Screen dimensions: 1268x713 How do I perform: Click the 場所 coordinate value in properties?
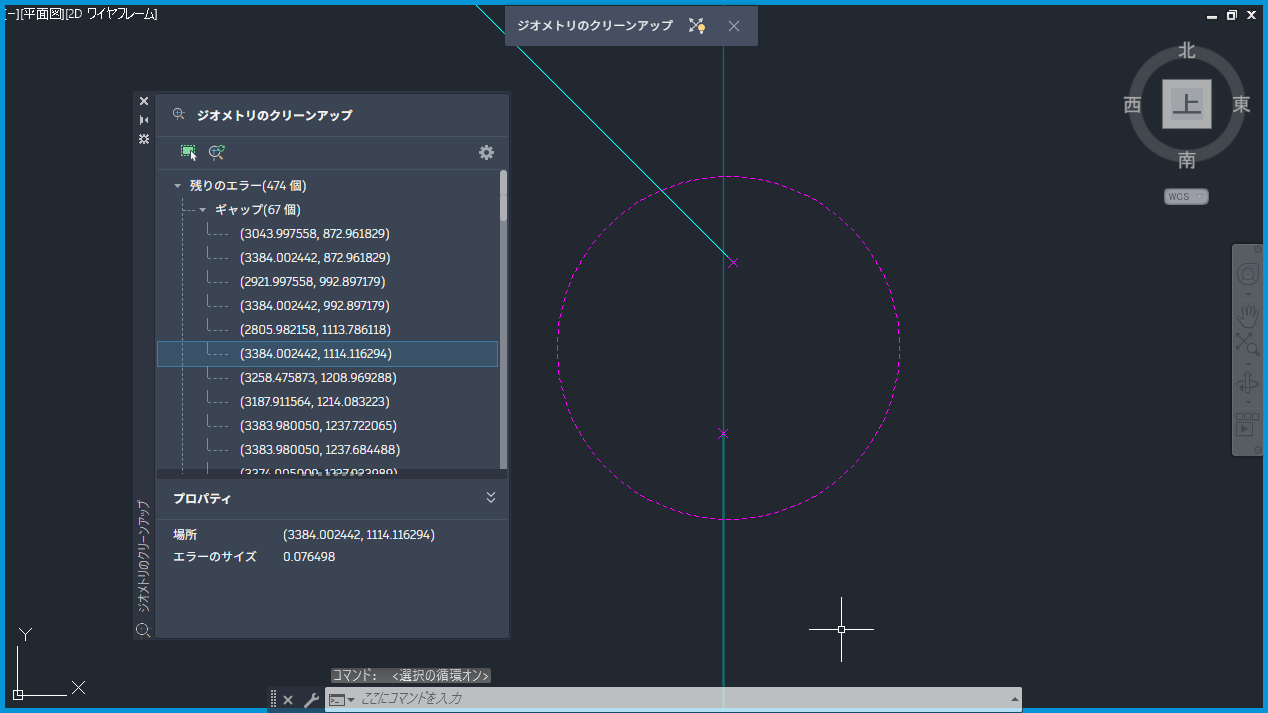(359, 535)
